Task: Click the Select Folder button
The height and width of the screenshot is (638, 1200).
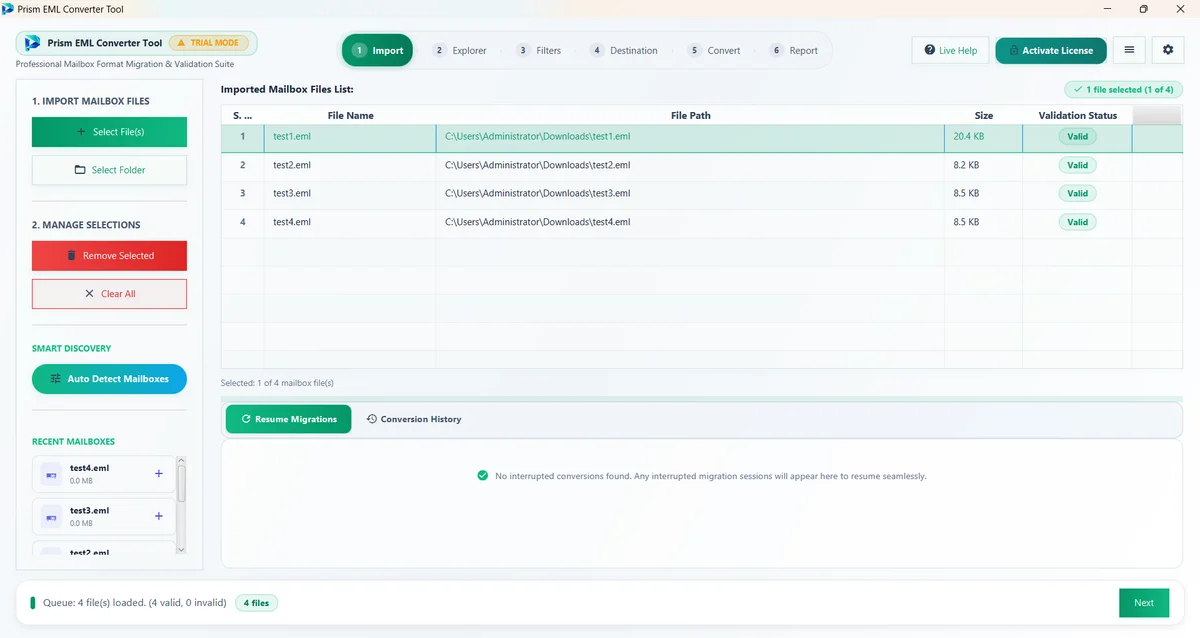Action: 109,170
